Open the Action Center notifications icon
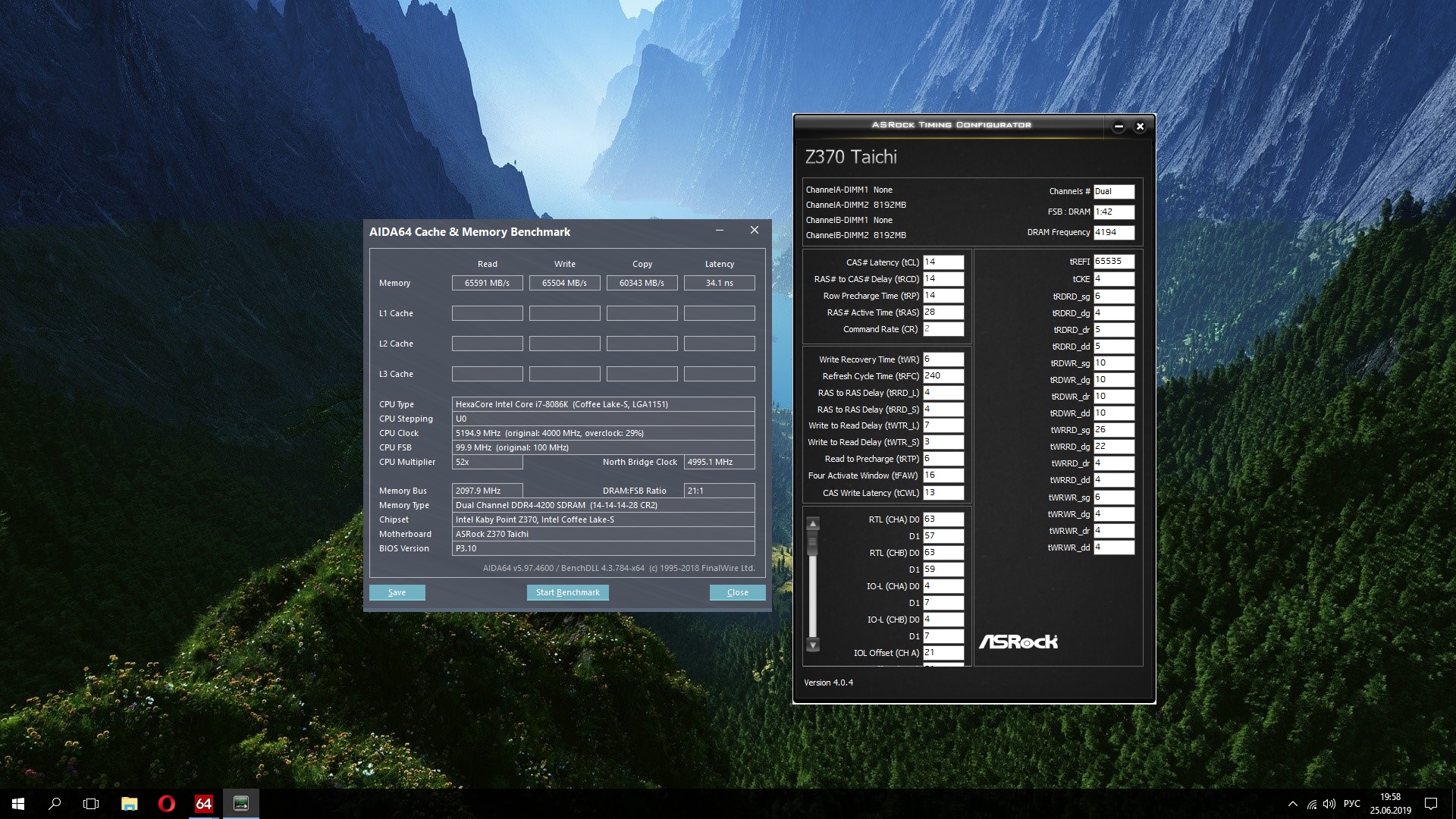 (x=1431, y=804)
